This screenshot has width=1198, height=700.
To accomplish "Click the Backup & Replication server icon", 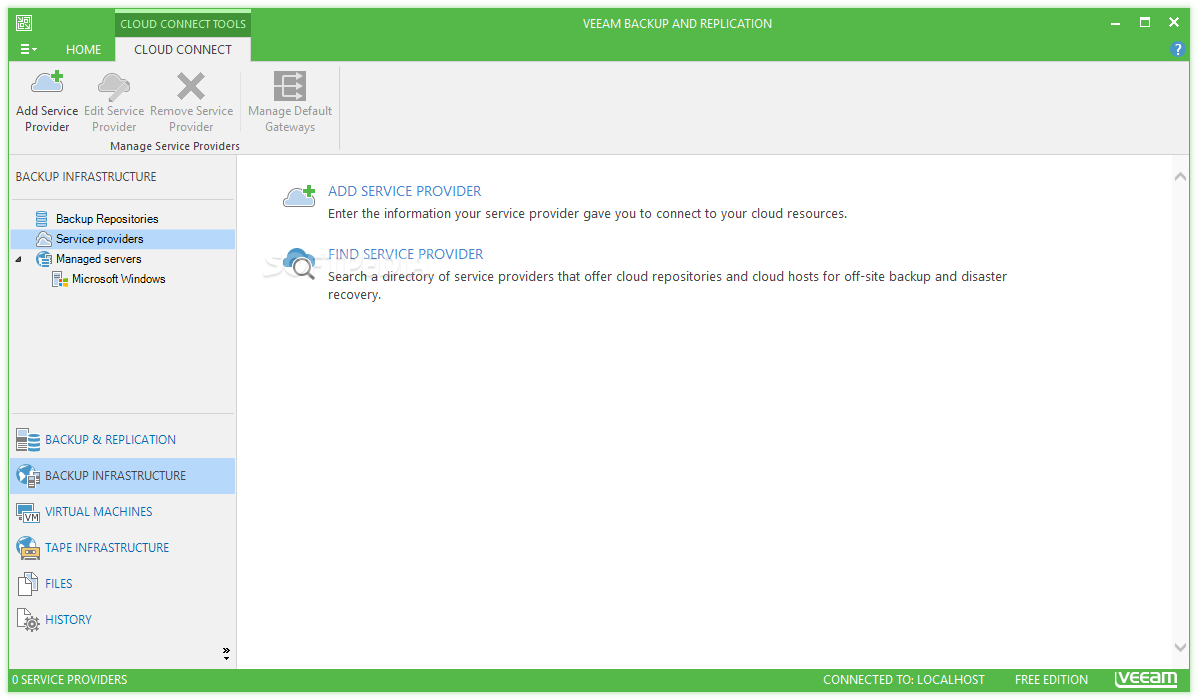I will point(28,440).
